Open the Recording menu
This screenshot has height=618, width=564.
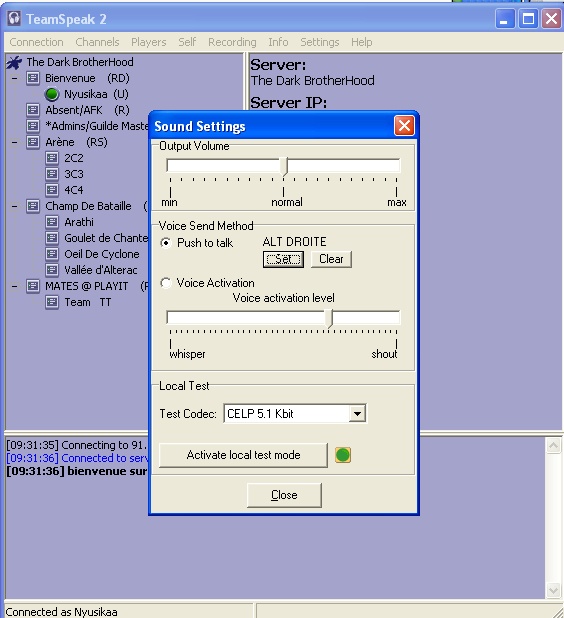232,42
